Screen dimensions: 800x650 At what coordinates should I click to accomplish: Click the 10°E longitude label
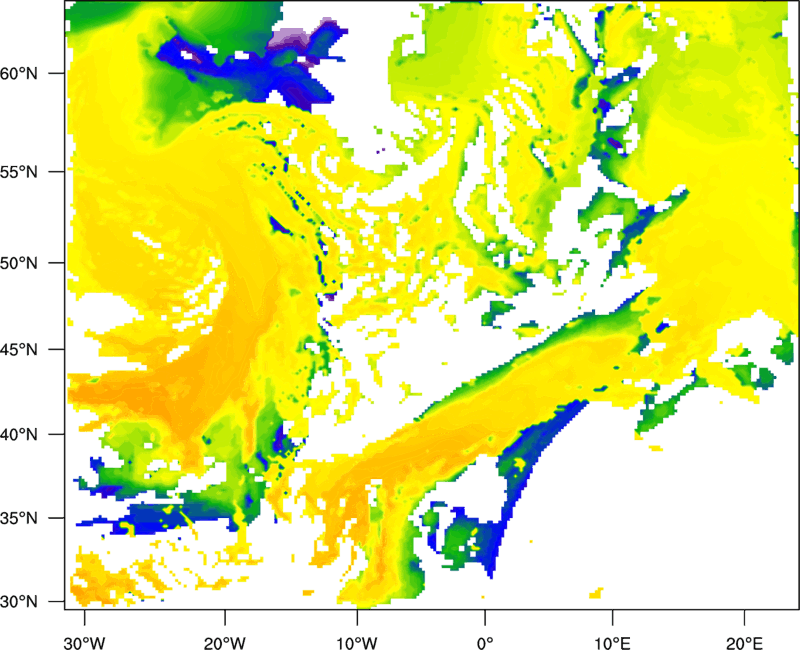(x=612, y=643)
